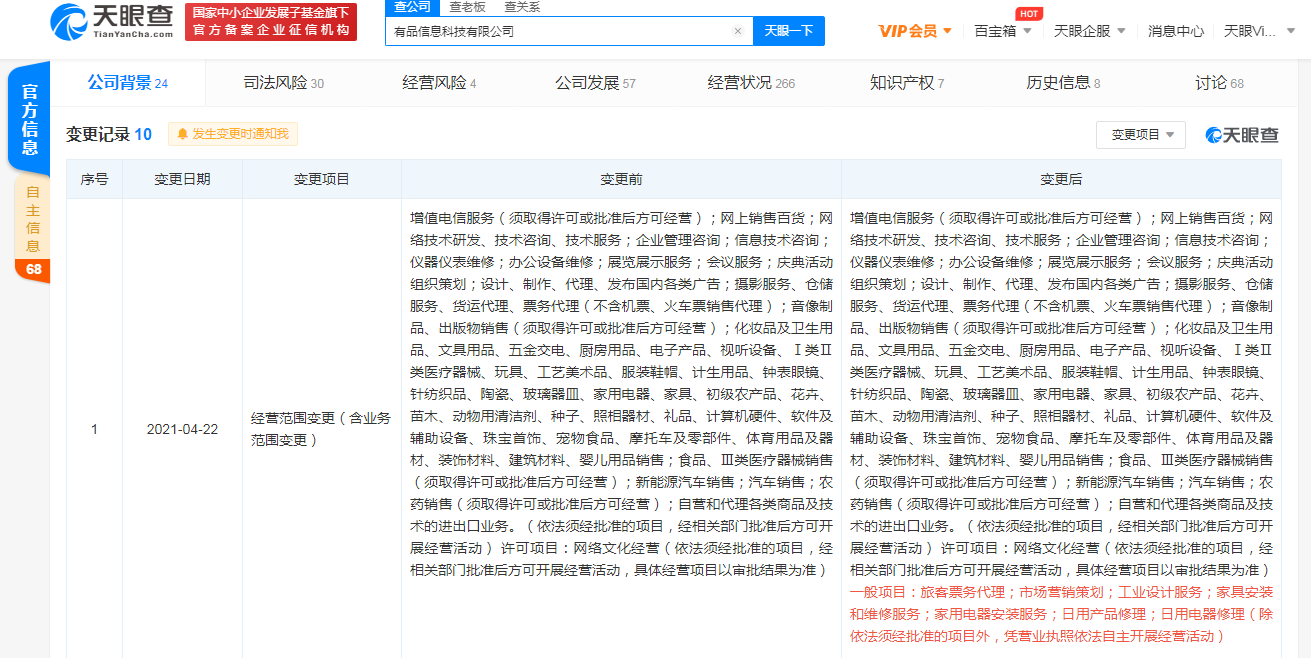Clear the search box with the × icon

[738, 31]
